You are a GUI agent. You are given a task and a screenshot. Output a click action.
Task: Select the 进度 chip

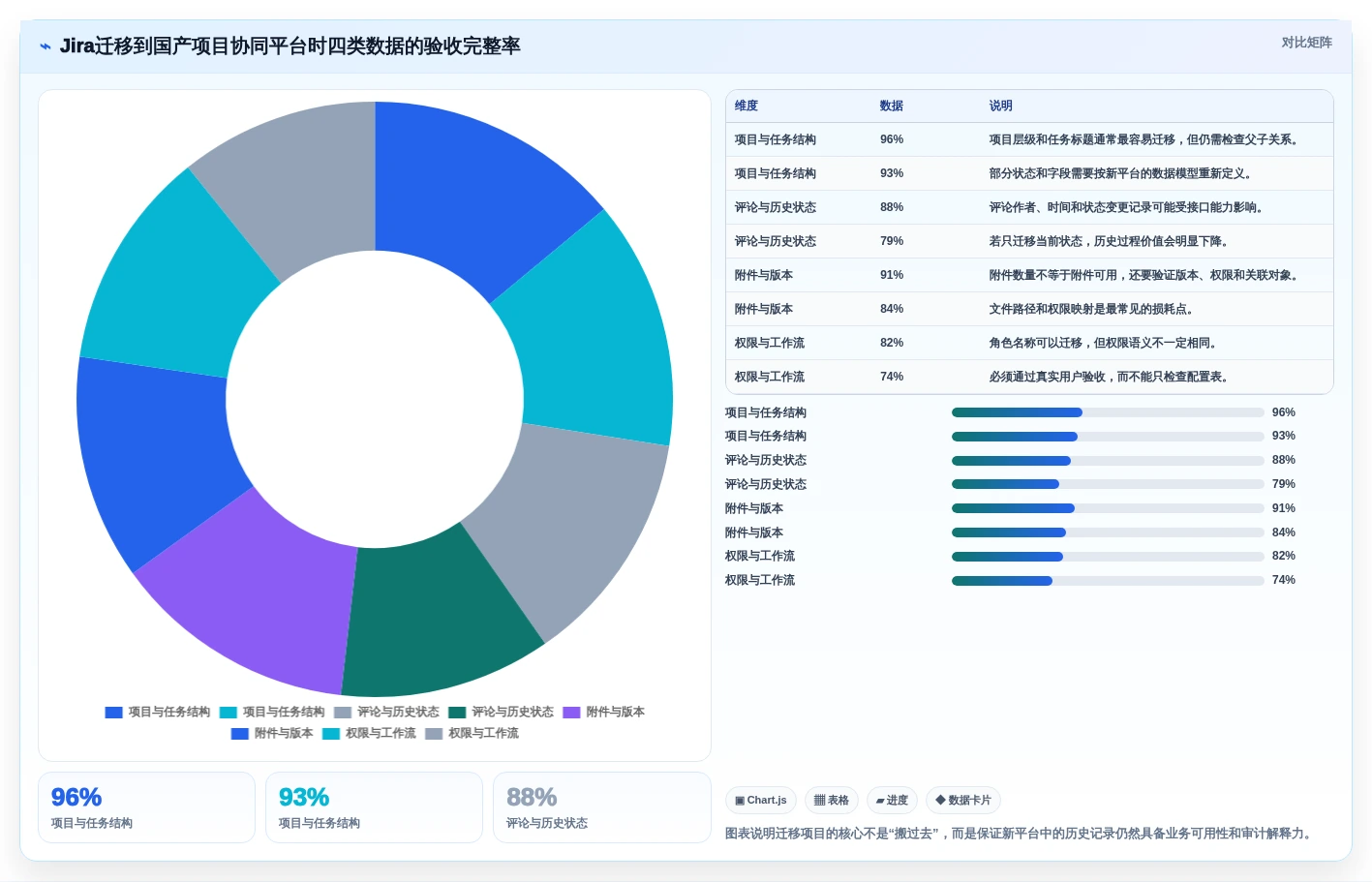pyautogui.click(x=892, y=800)
